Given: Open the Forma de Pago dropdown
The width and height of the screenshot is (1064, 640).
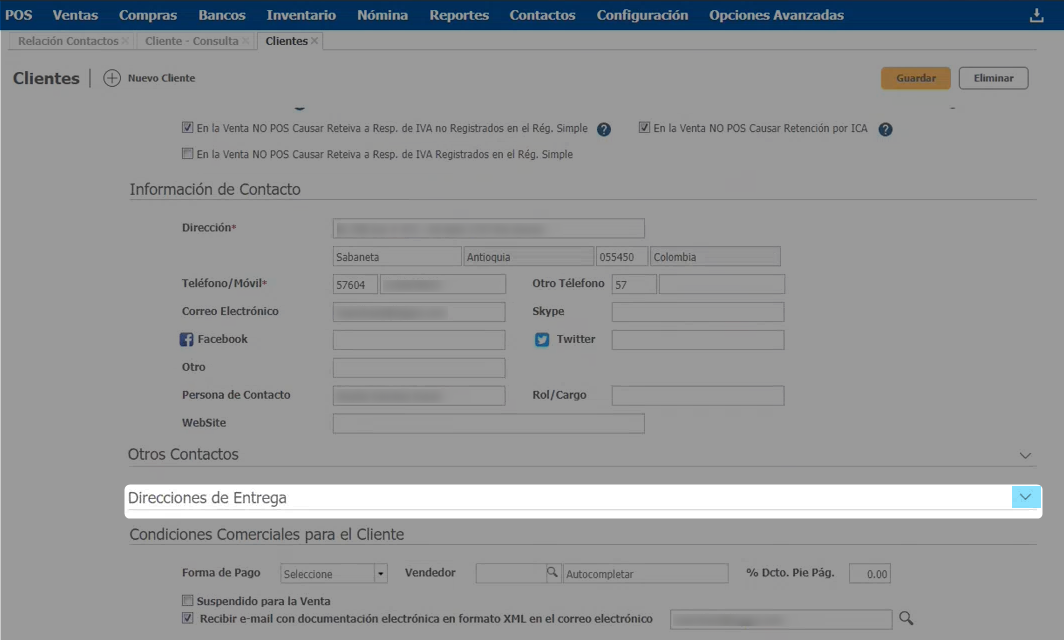Looking at the screenshot, I should coord(380,574).
